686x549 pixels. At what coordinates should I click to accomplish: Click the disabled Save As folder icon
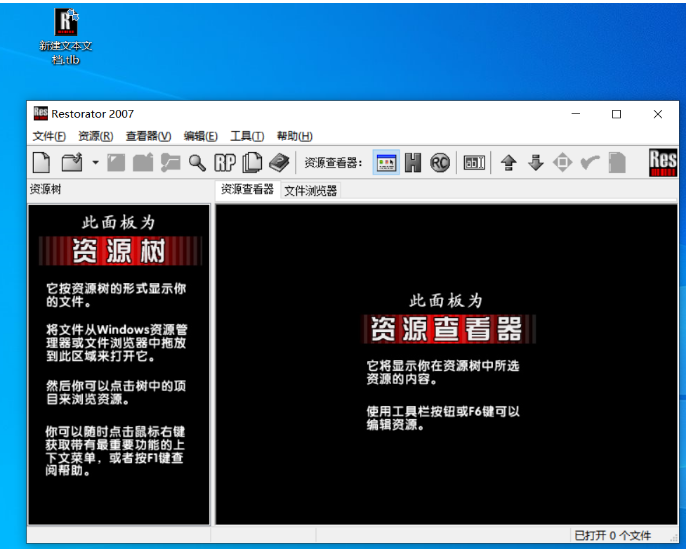click(x=143, y=163)
